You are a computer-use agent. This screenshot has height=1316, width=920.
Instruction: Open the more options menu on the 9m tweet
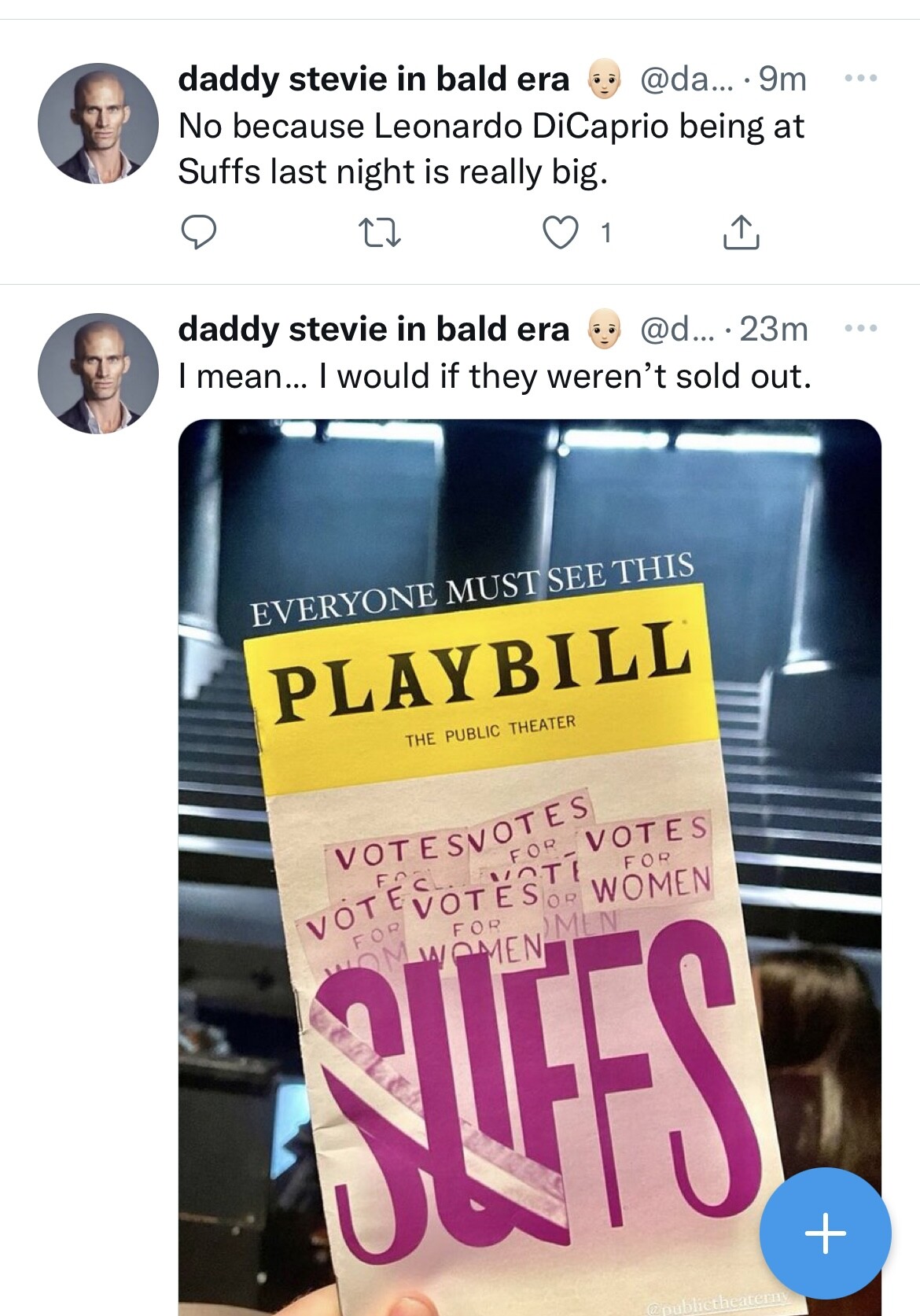tap(861, 79)
